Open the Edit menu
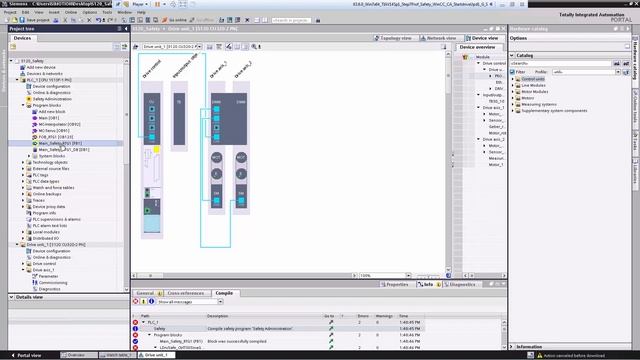The height and width of the screenshot is (360, 640). (x=25, y=12)
